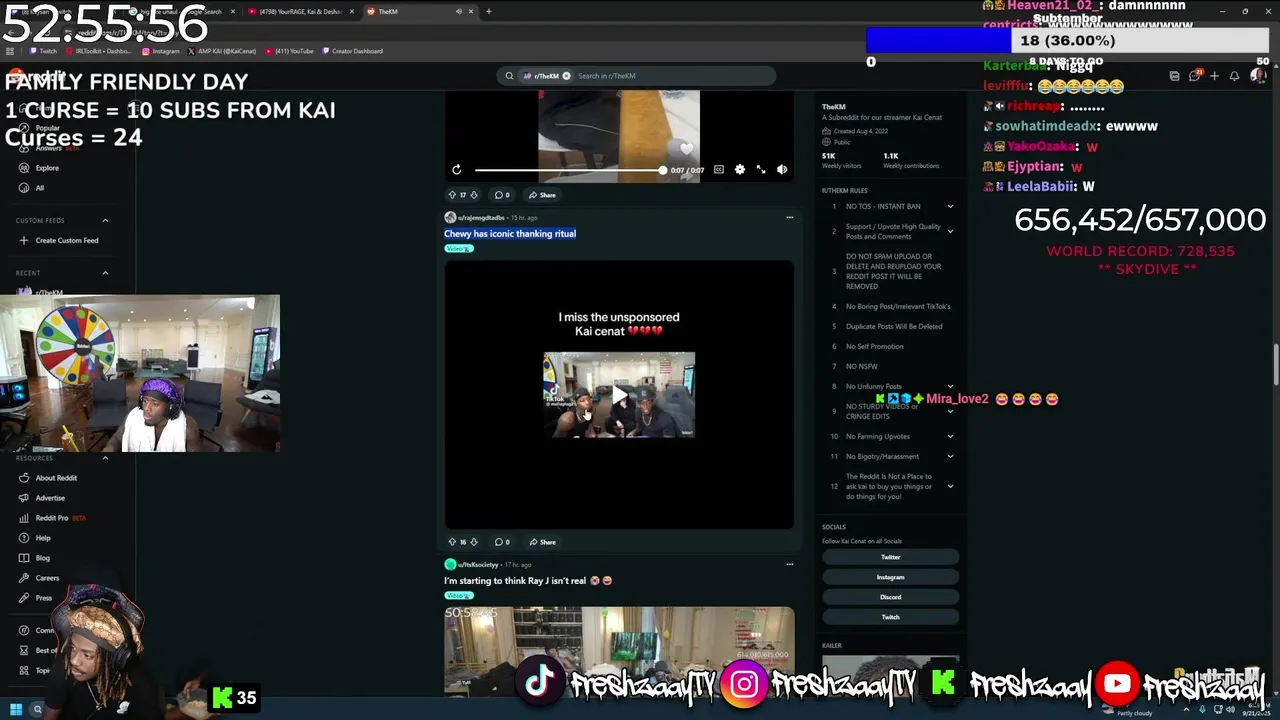Mute the TheKM browser tab audio
The height and width of the screenshot is (720, 1280).
pos(459,12)
